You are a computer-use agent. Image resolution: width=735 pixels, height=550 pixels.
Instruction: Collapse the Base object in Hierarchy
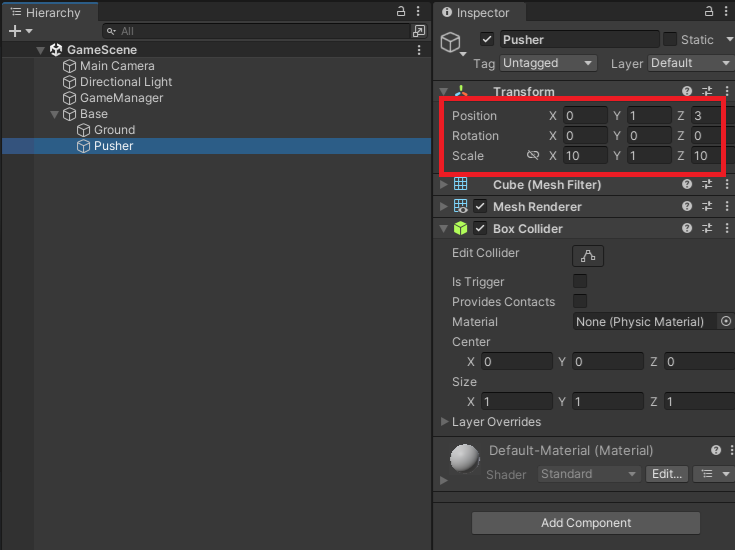click(x=54, y=114)
